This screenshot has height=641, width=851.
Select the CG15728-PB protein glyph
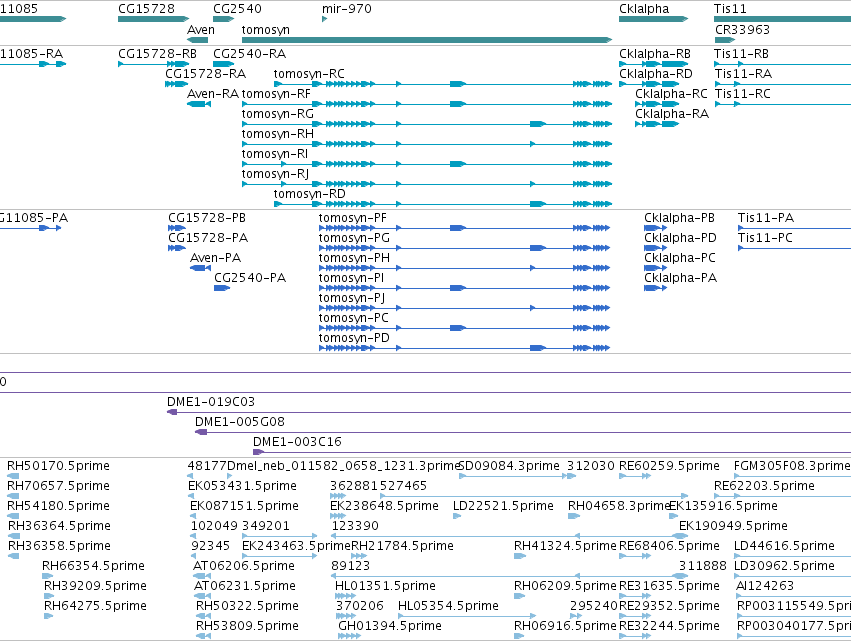(x=177, y=228)
